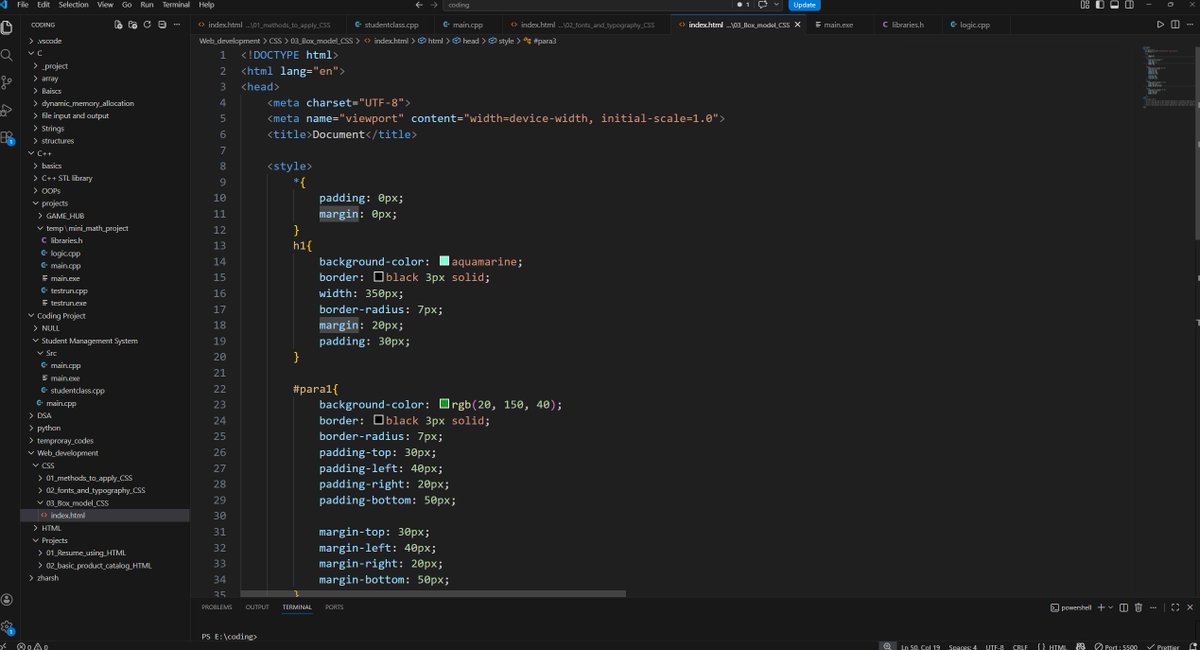This screenshot has height=650, width=1200.
Task: Toggle bottom panel visibility
Action: coord(1115,5)
